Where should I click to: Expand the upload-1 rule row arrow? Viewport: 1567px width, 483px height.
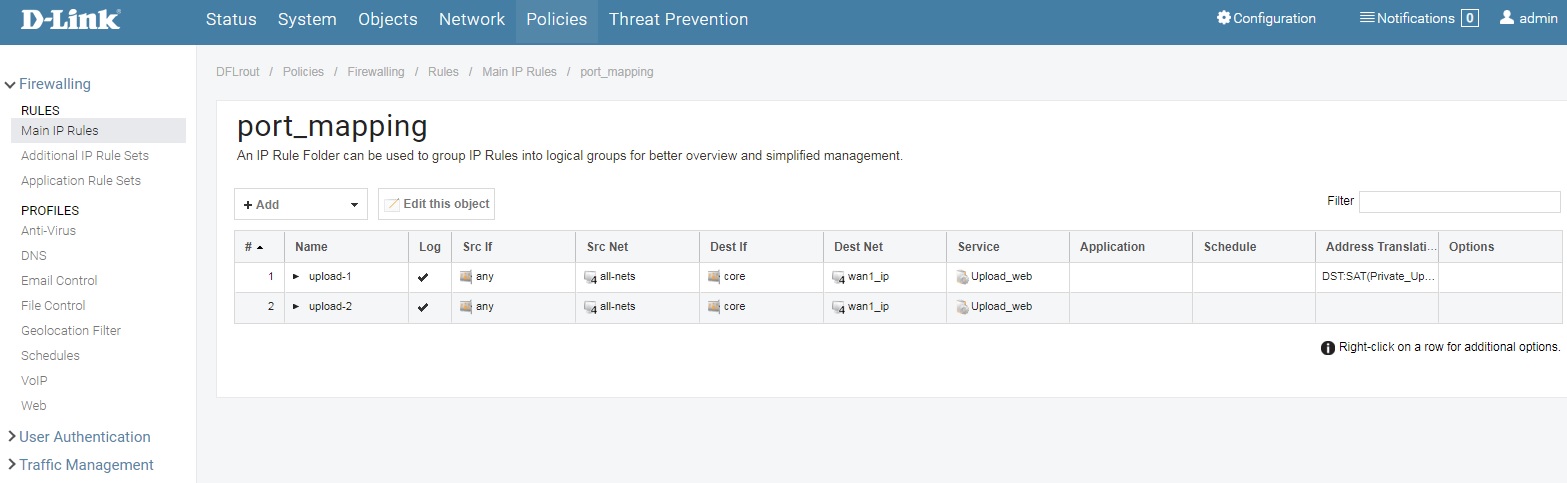296,277
